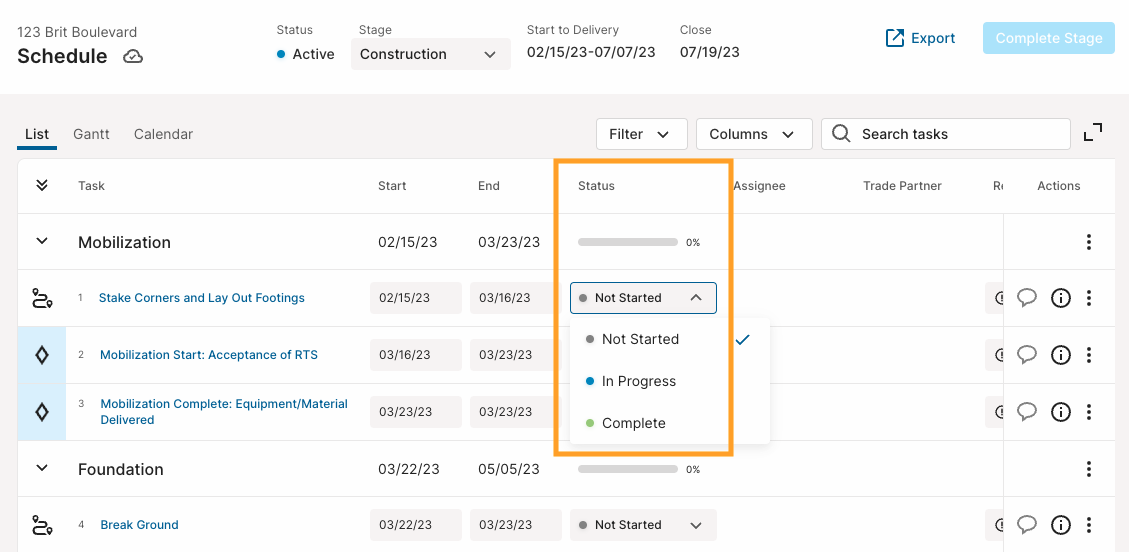The width and height of the screenshot is (1129, 552).
Task: Open the Foundation group three-dot menu
Action: click(1089, 469)
